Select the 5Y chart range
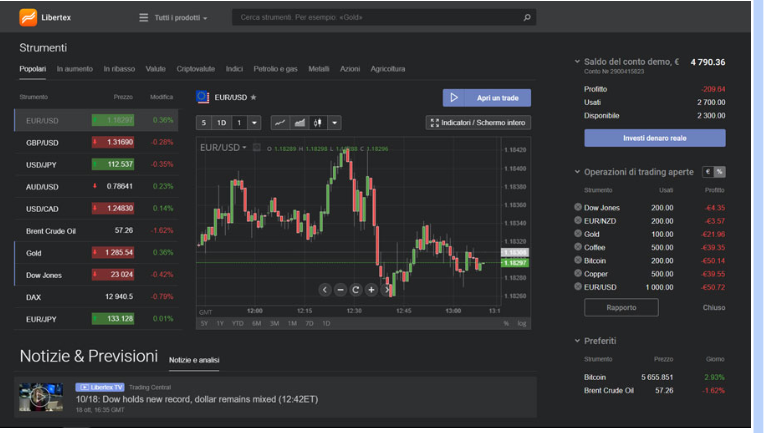 [204, 323]
